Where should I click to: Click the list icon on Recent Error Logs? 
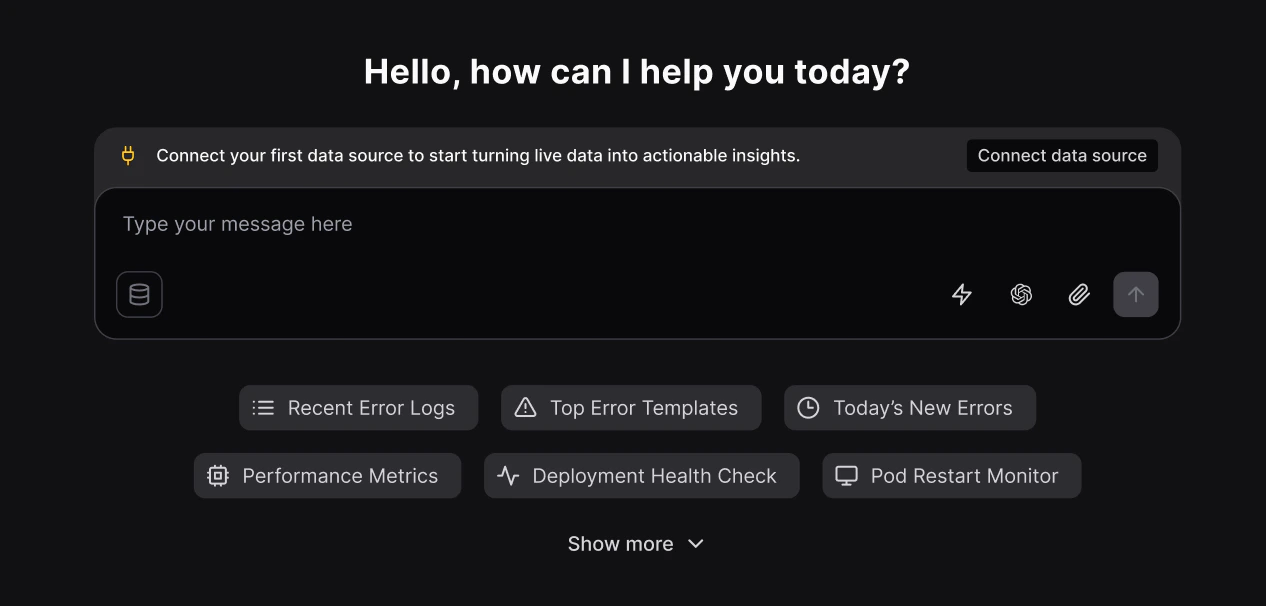click(262, 407)
